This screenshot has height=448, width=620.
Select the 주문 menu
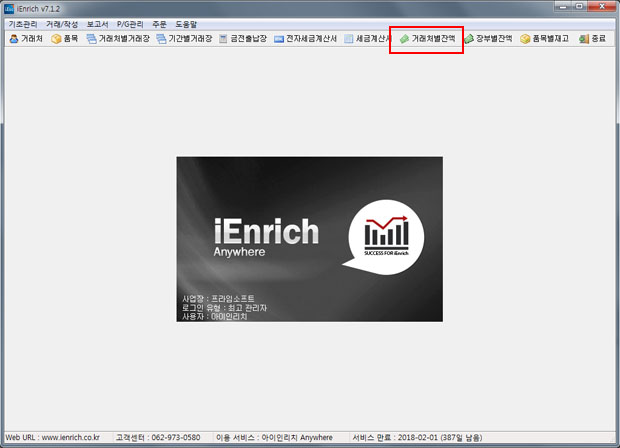click(x=159, y=22)
